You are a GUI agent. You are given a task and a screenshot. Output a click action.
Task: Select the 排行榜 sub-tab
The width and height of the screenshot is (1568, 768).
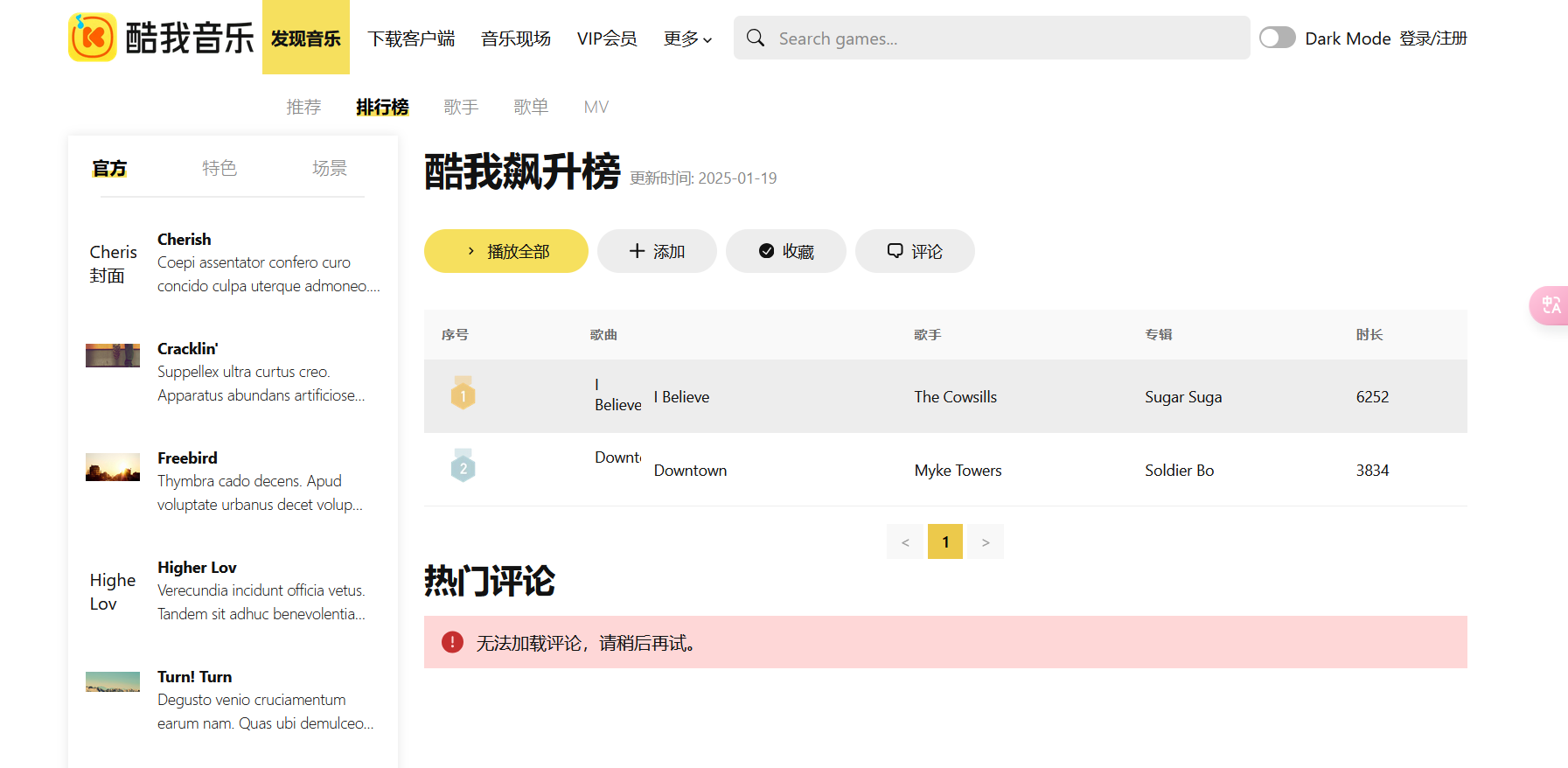(382, 107)
